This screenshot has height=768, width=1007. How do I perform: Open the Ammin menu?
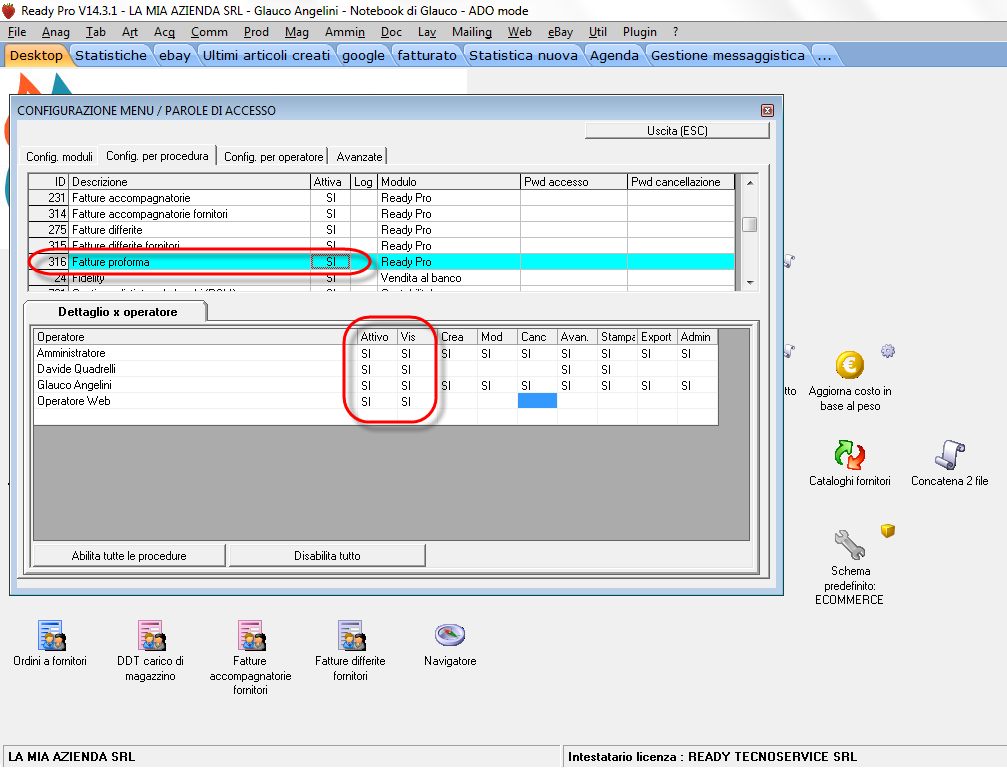(345, 31)
